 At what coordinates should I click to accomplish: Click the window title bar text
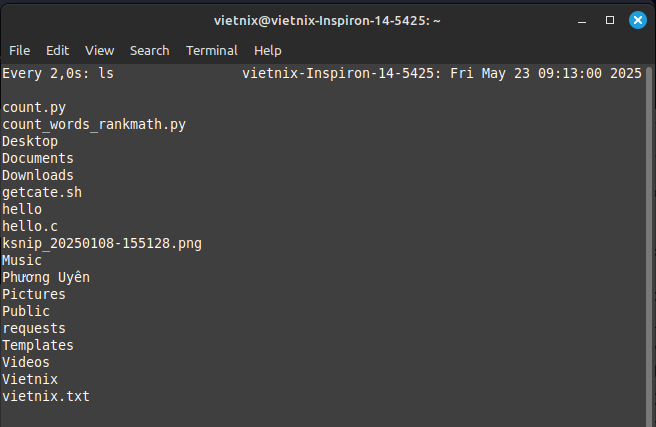pyautogui.click(x=327, y=20)
